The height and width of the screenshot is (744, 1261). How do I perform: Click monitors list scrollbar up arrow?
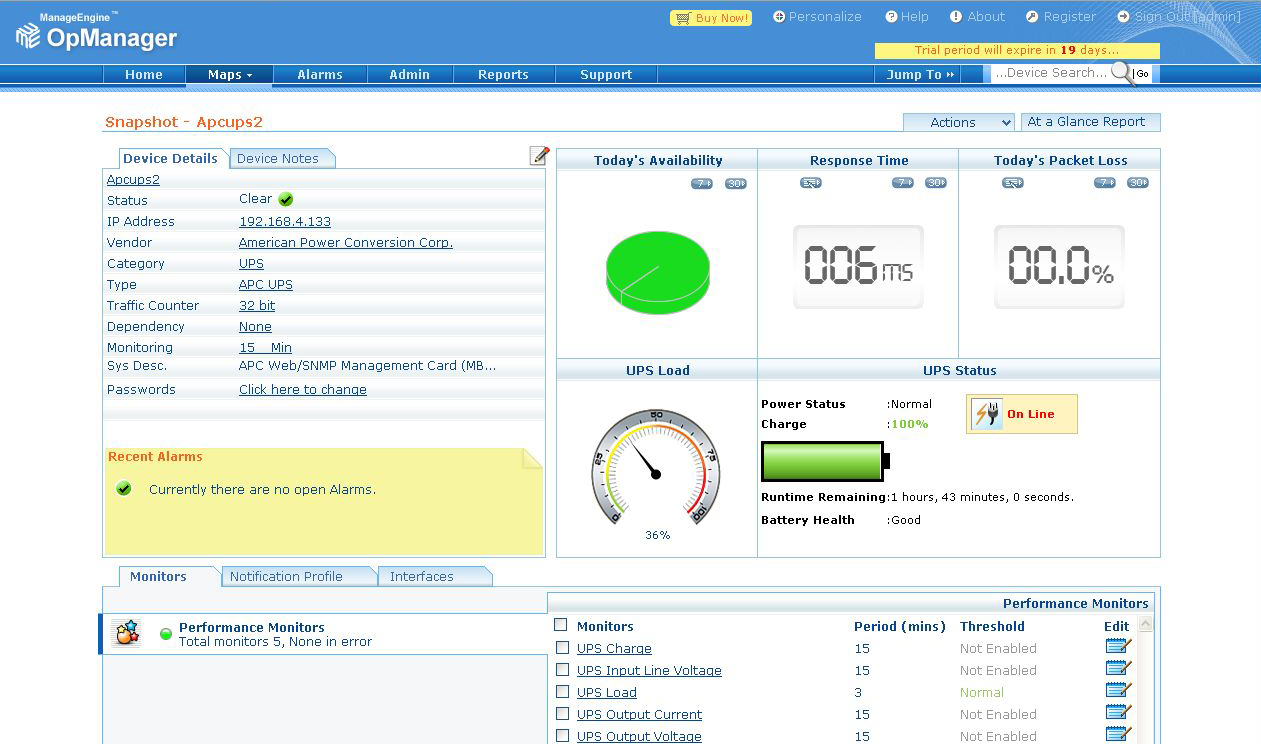(1146, 623)
